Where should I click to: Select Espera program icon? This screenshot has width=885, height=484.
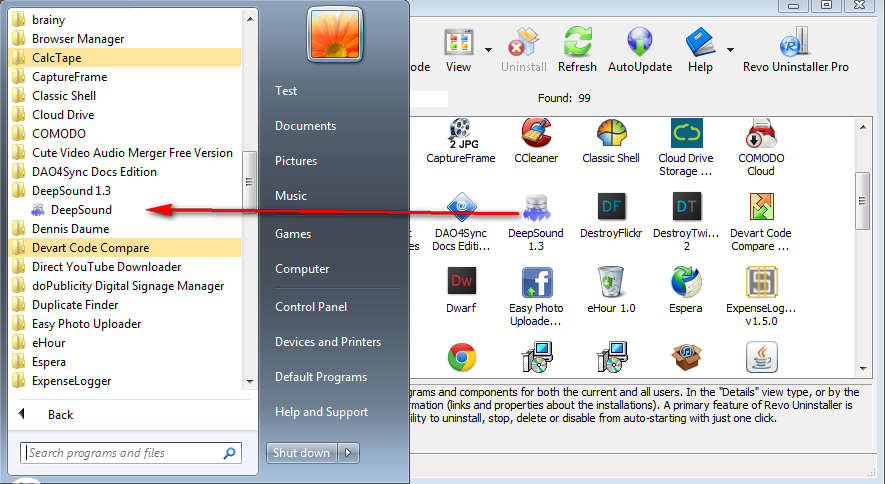[x=686, y=281]
